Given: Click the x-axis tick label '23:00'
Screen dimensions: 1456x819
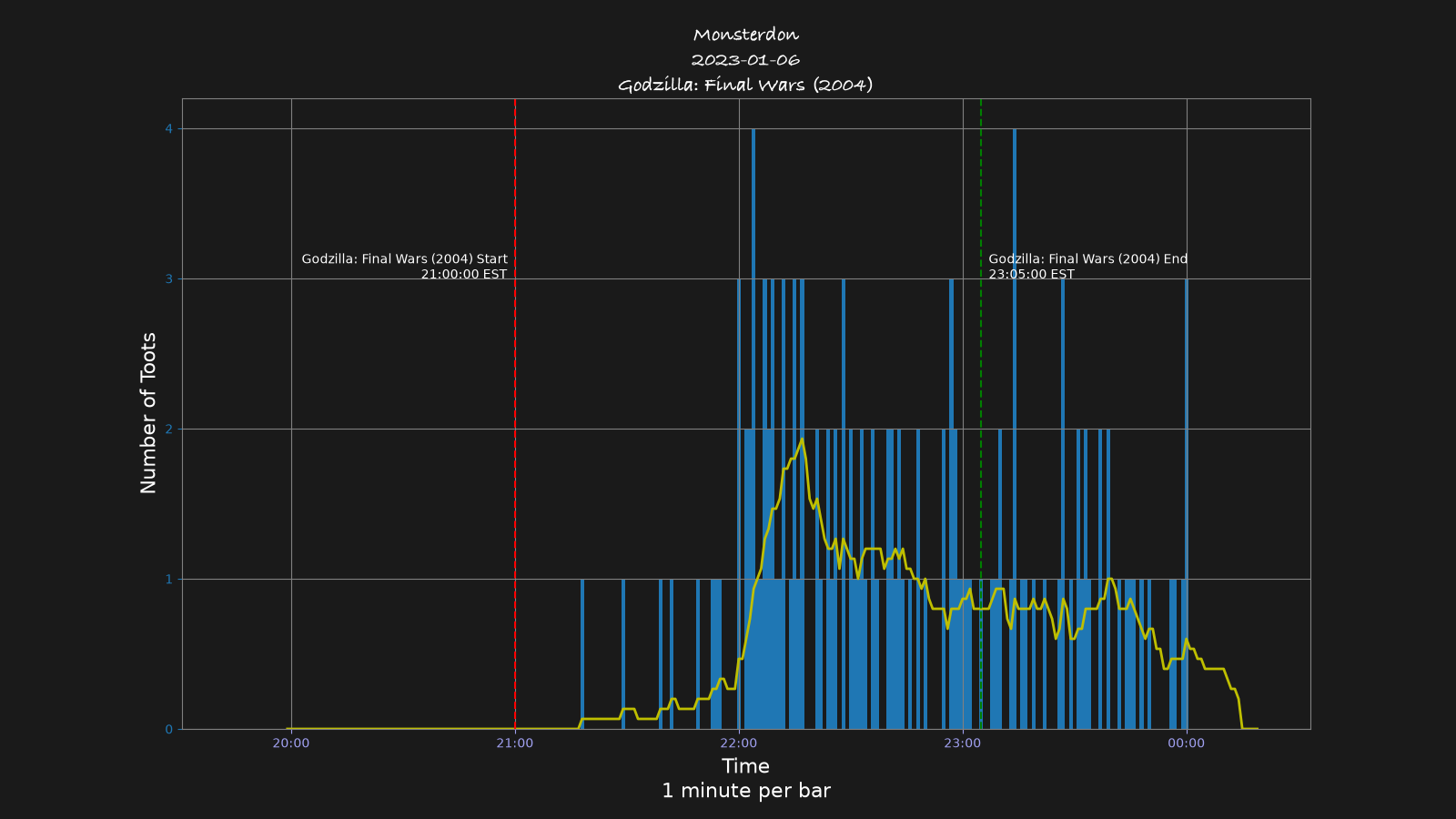Looking at the screenshot, I should [x=963, y=743].
